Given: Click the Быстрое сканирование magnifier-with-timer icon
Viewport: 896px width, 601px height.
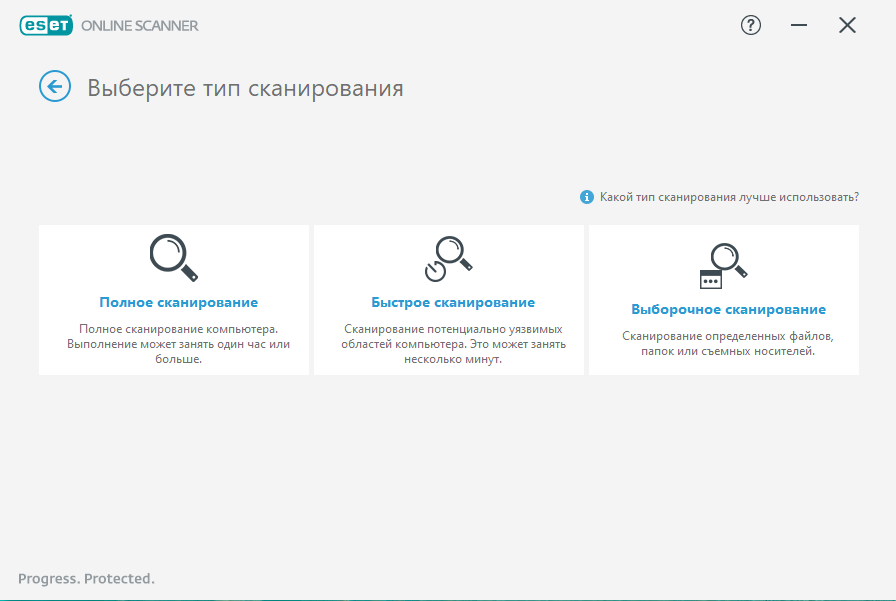Looking at the screenshot, I should coord(448,259).
